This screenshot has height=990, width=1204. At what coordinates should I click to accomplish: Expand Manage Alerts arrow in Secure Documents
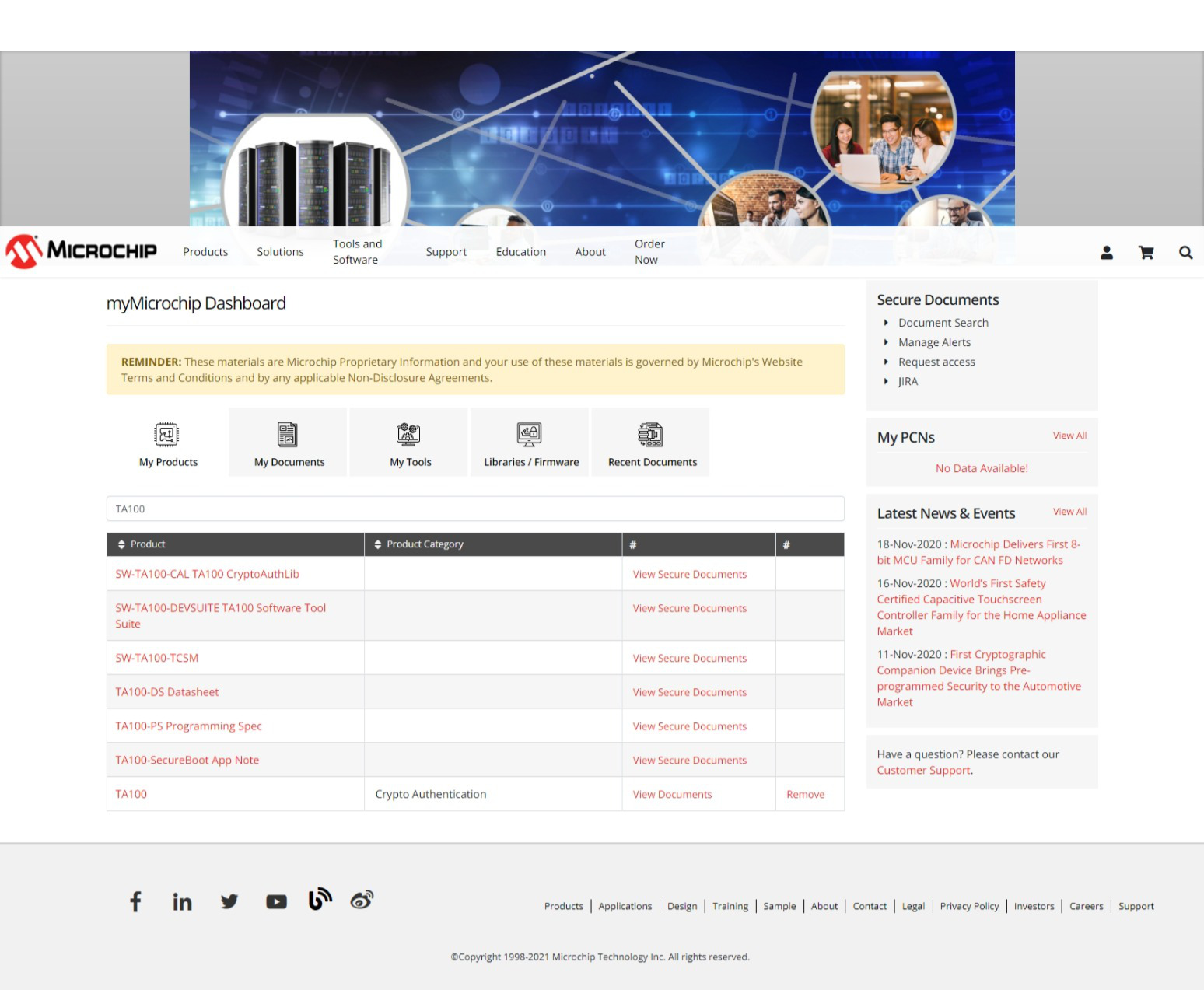[886, 342]
